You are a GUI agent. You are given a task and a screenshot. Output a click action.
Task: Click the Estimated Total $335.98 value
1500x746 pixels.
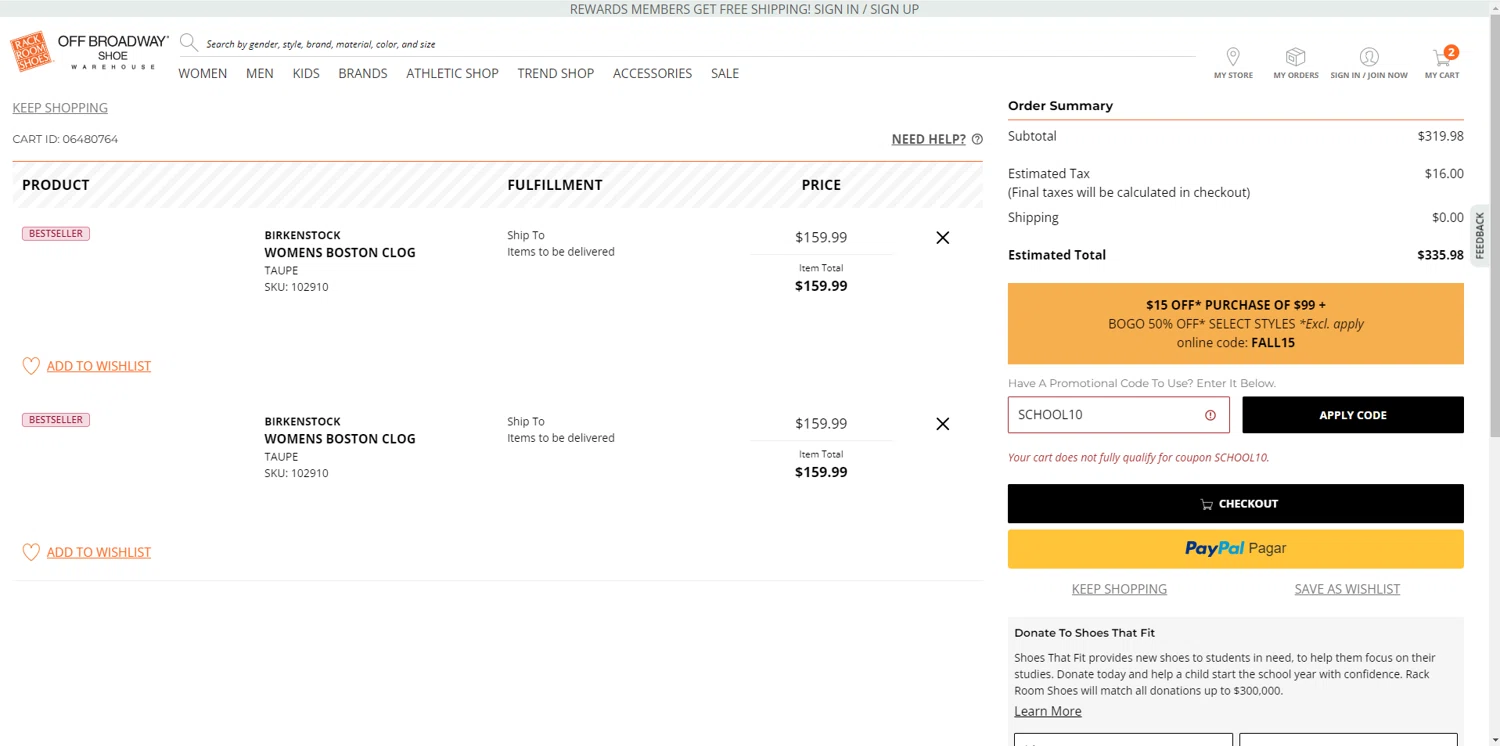1440,255
